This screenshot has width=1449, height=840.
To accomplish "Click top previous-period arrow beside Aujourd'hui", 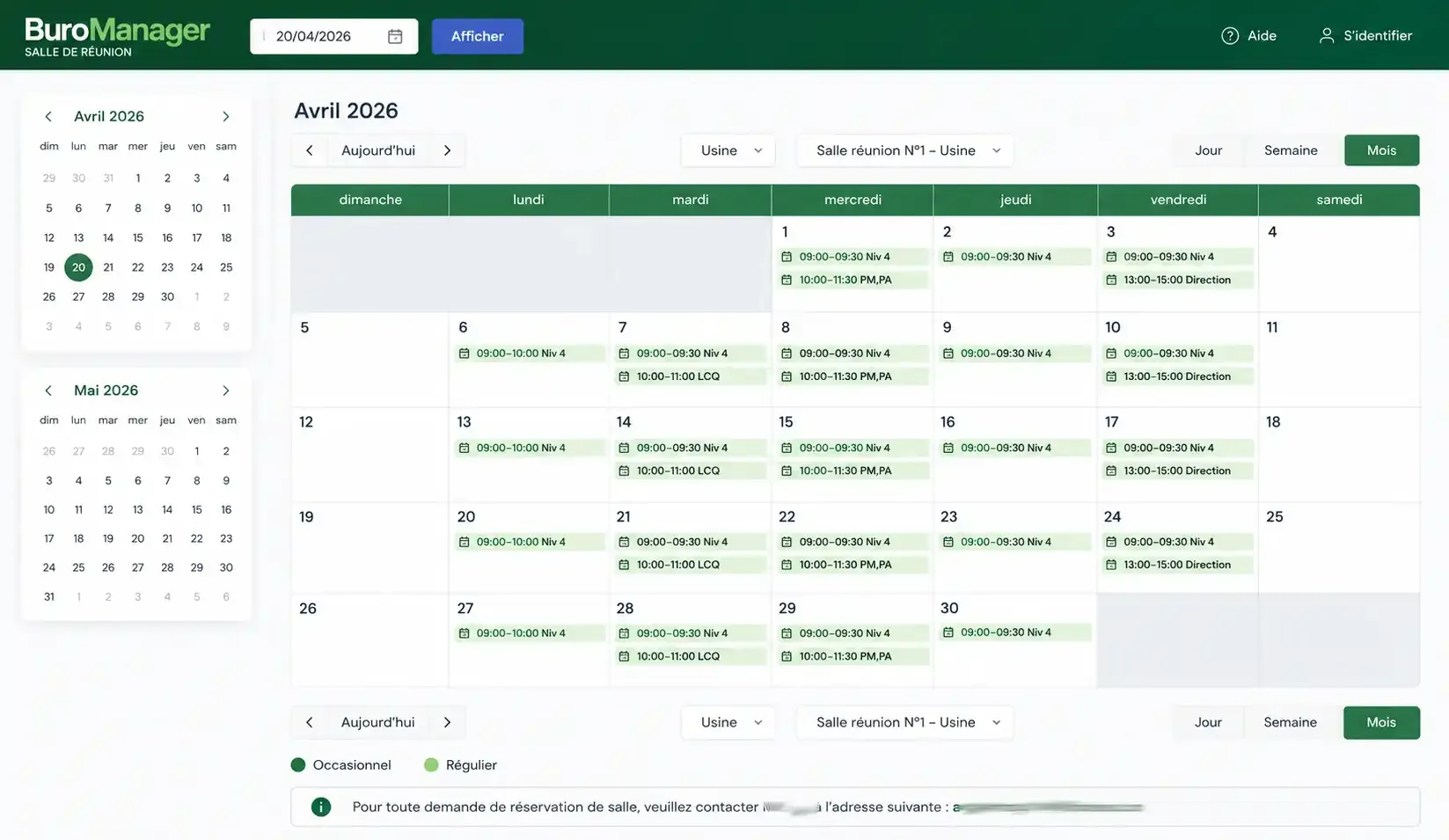I will [310, 150].
